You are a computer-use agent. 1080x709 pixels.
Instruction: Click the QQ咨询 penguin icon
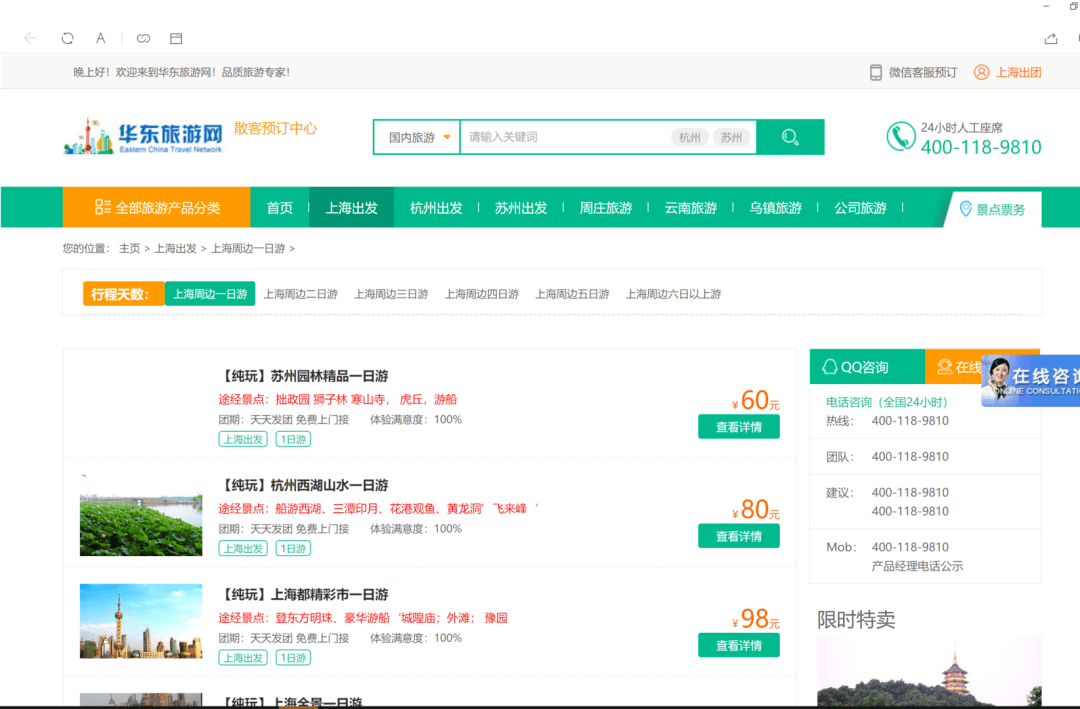(829, 367)
